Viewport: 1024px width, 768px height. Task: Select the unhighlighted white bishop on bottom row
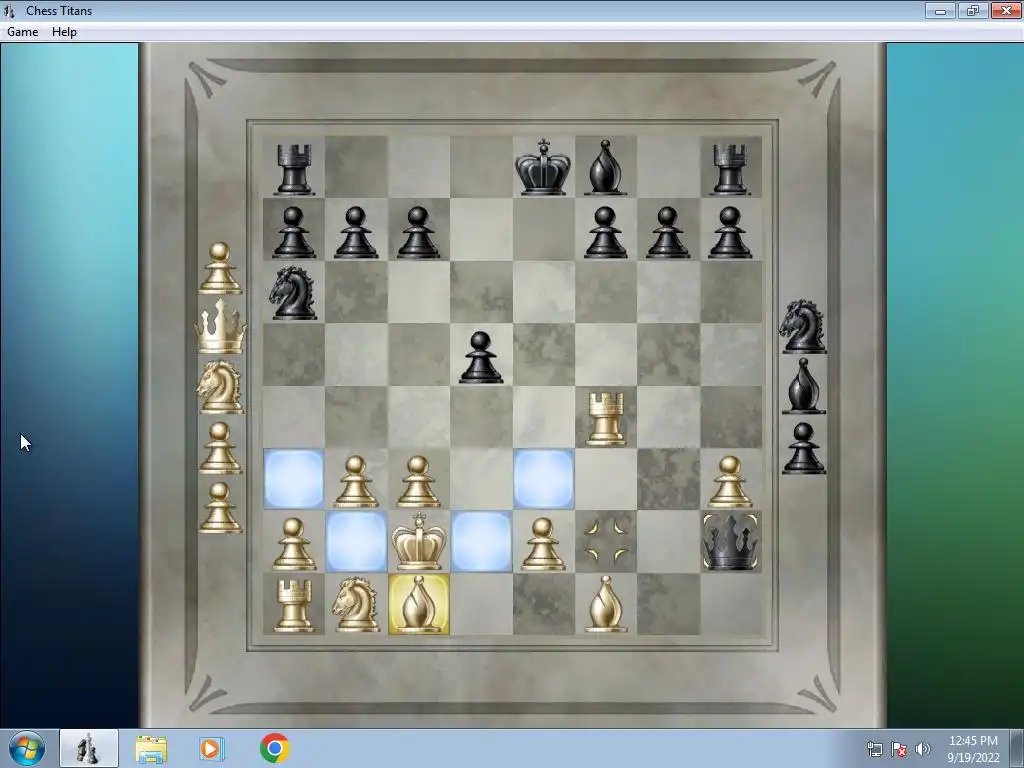click(x=605, y=604)
